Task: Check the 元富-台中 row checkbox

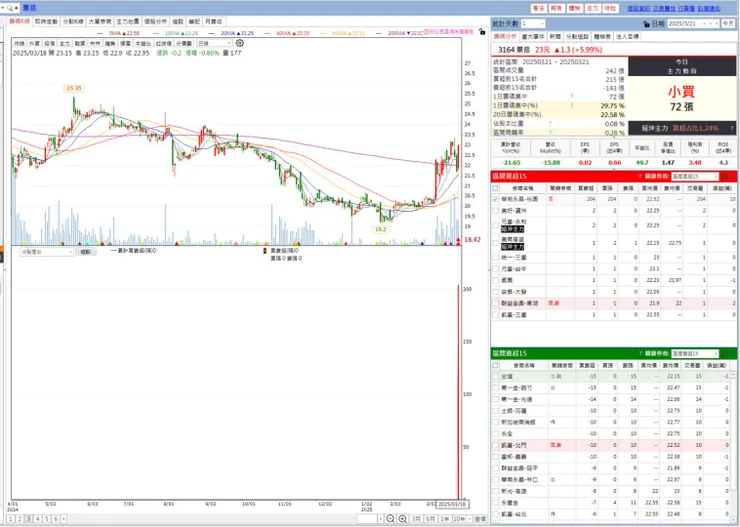Action: coord(496,269)
